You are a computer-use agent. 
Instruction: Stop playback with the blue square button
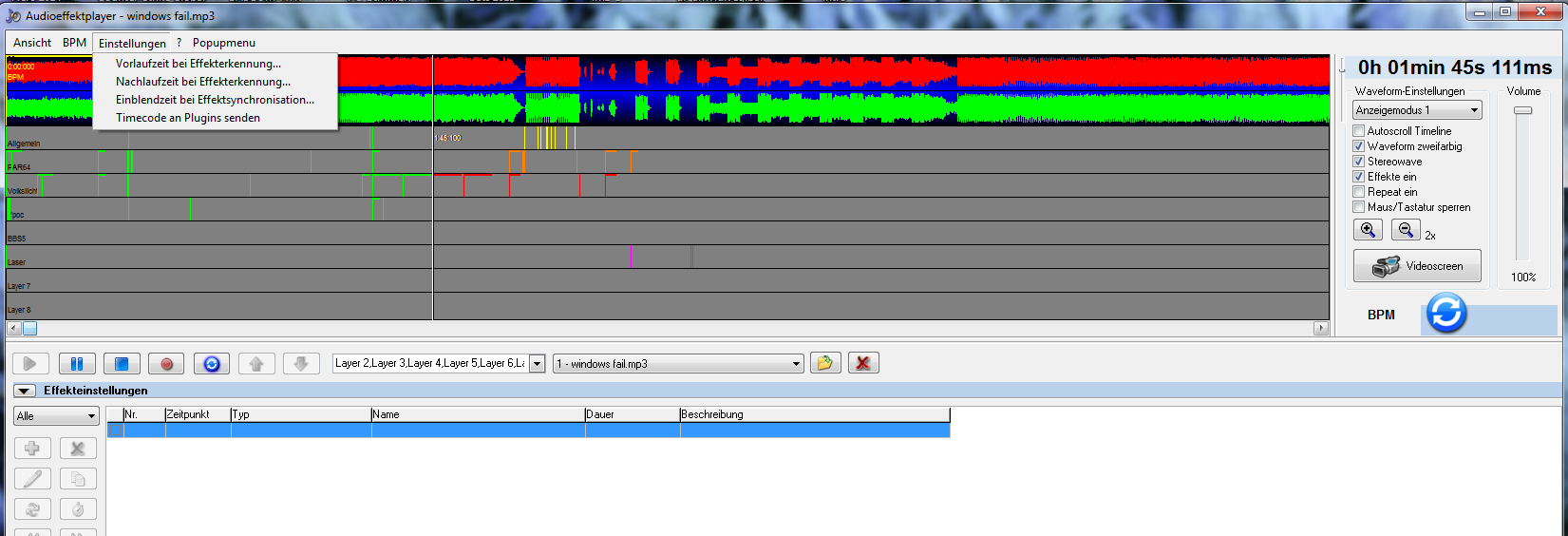(x=122, y=363)
